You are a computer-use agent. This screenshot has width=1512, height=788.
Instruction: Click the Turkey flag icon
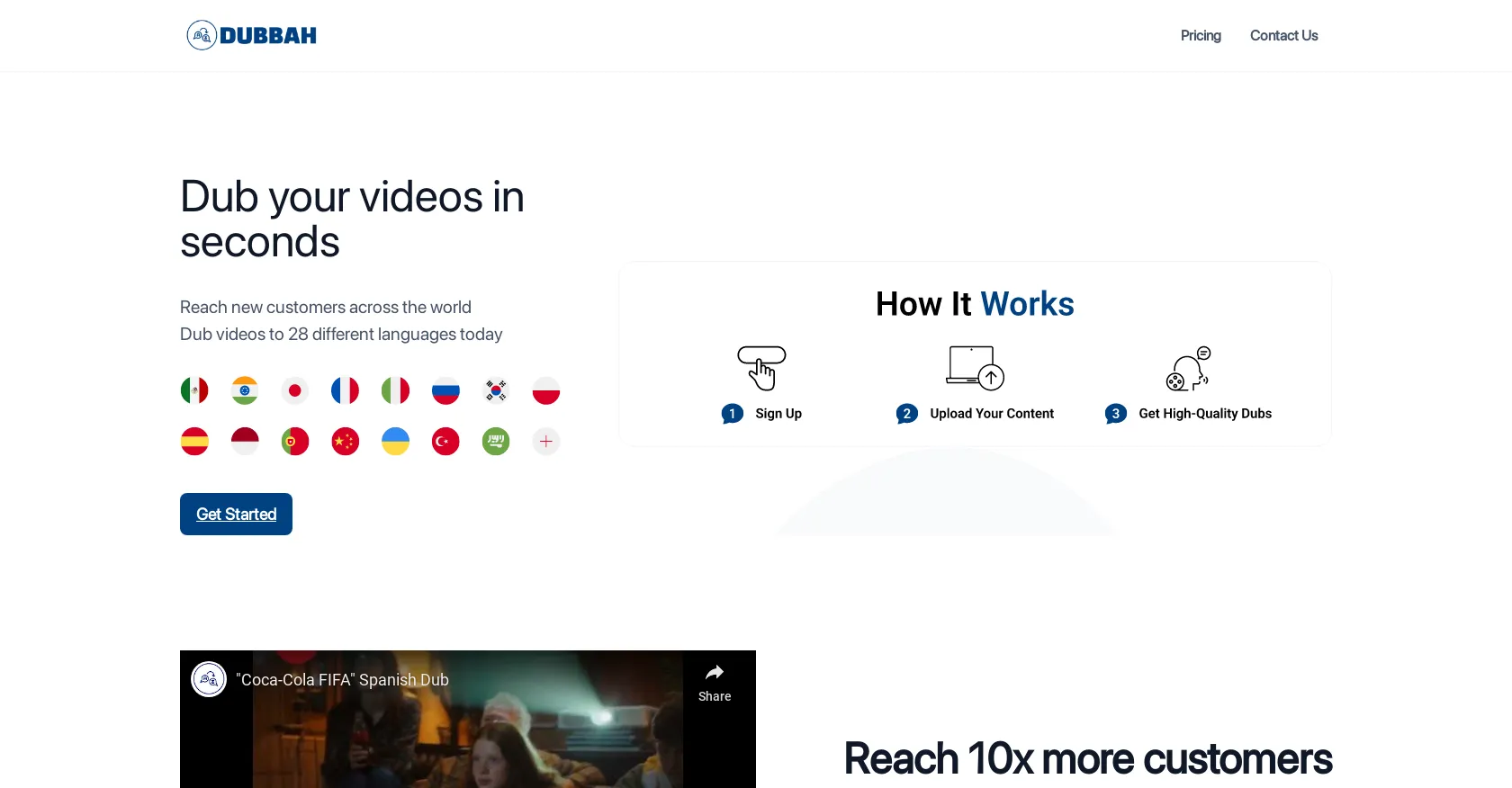click(x=445, y=441)
